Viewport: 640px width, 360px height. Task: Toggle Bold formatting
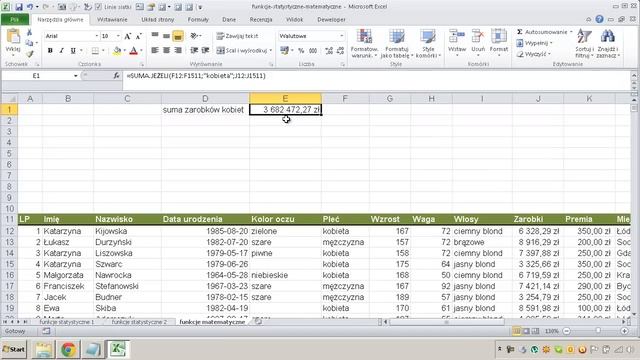point(50,51)
